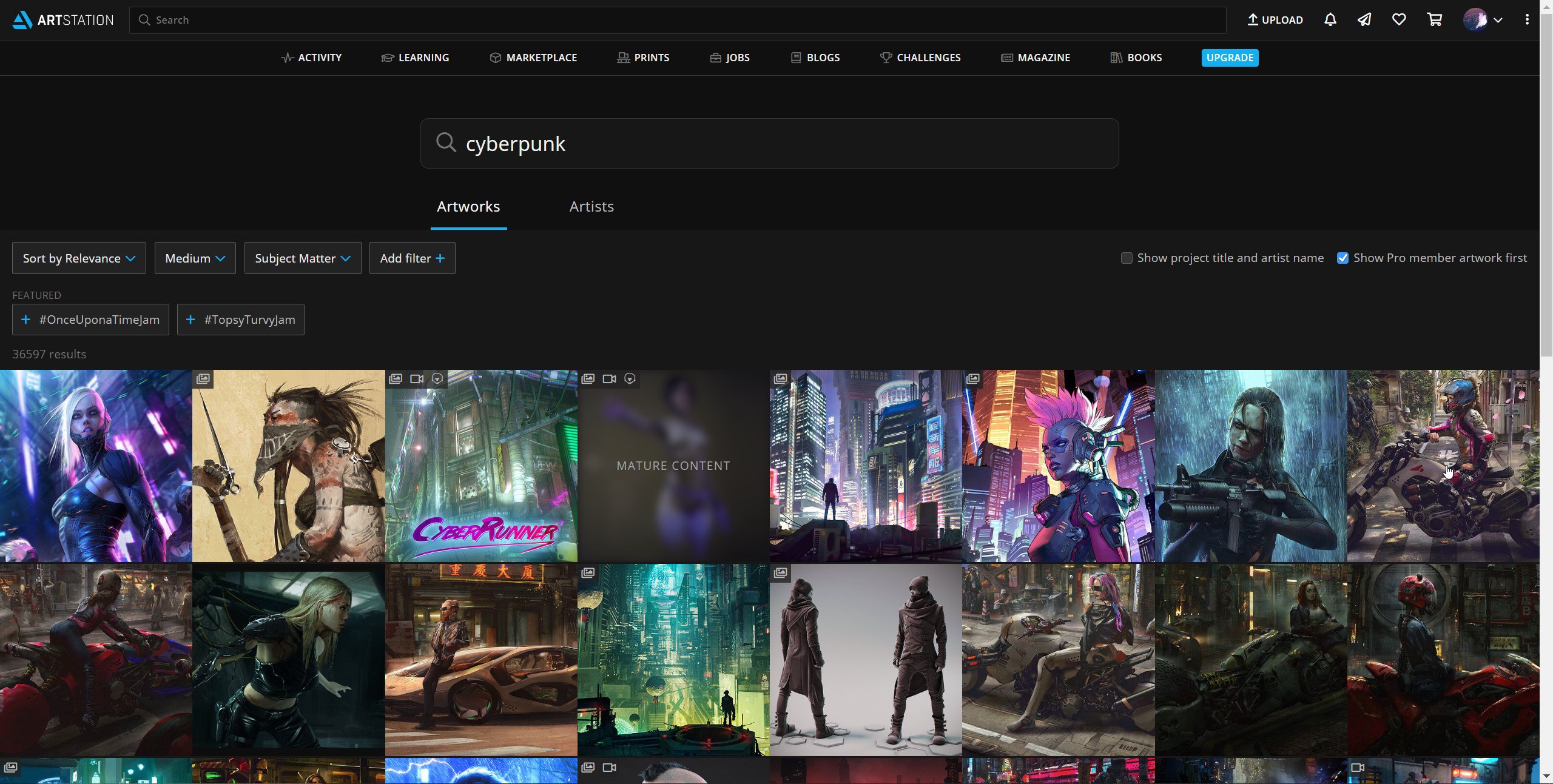Click the Upload button
The width and height of the screenshot is (1553, 784).
pos(1275,20)
